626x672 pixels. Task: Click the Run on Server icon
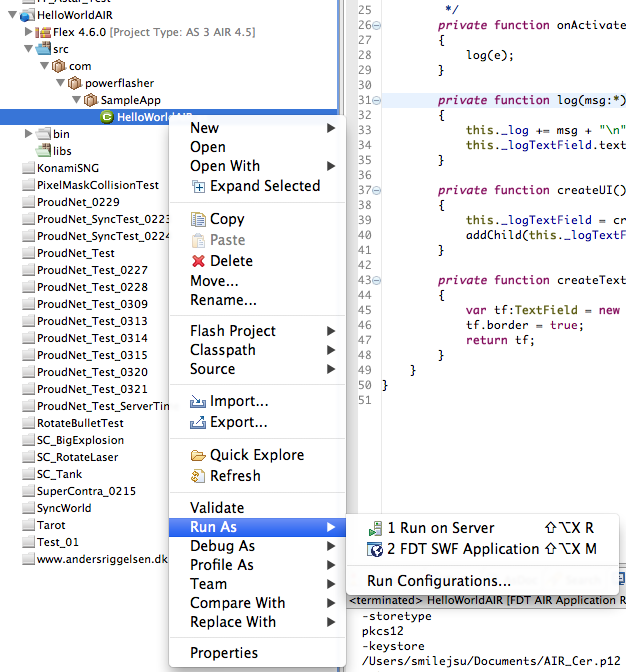tap(375, 528)
